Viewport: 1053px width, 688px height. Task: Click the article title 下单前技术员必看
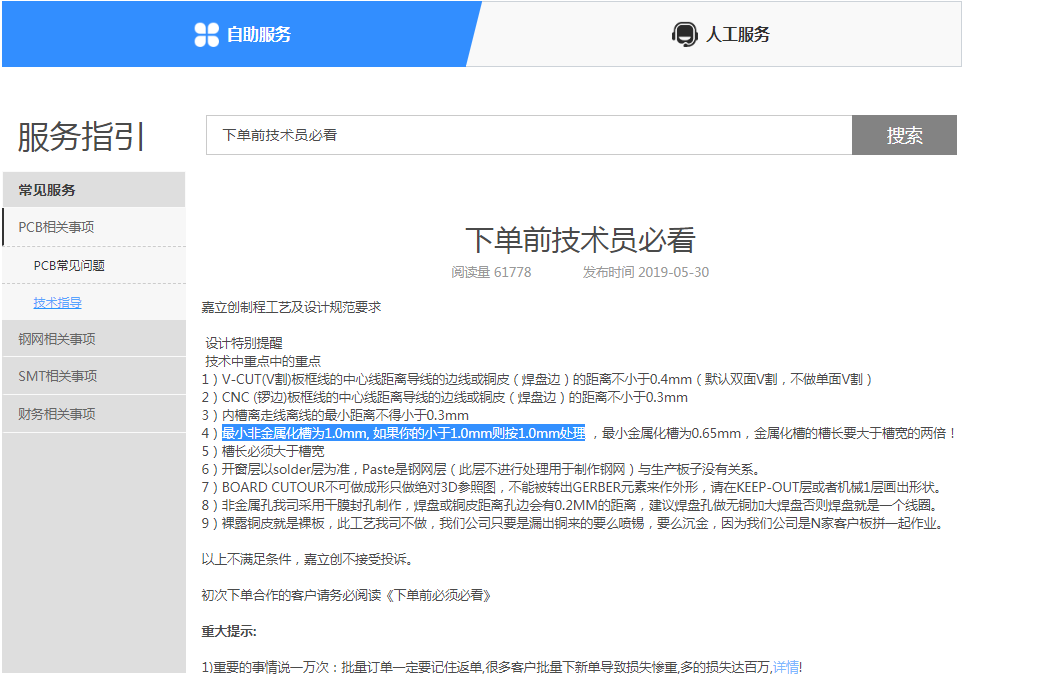pyautogui.click(x=579, y=240)
